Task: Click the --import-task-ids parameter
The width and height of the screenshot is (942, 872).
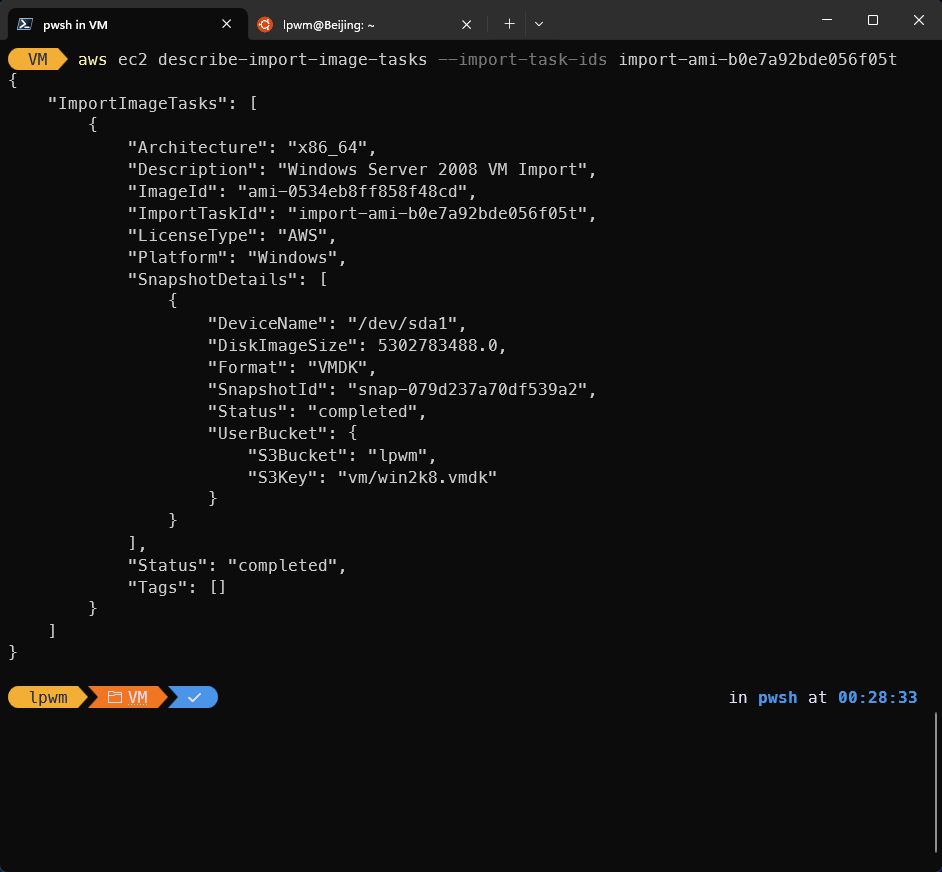Action: point(523,59)
